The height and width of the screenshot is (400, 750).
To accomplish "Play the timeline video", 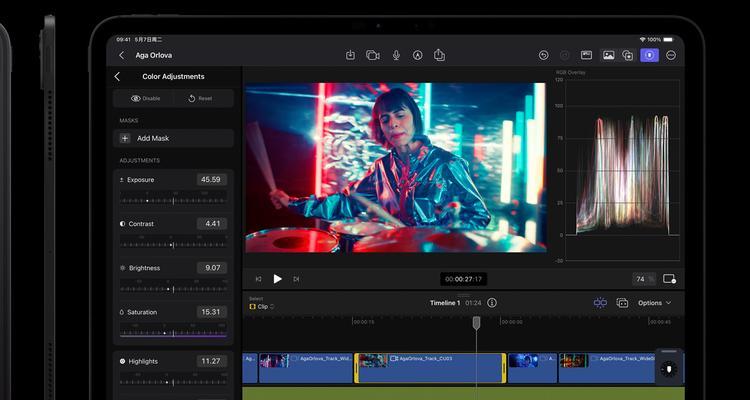I will point(277,279).
